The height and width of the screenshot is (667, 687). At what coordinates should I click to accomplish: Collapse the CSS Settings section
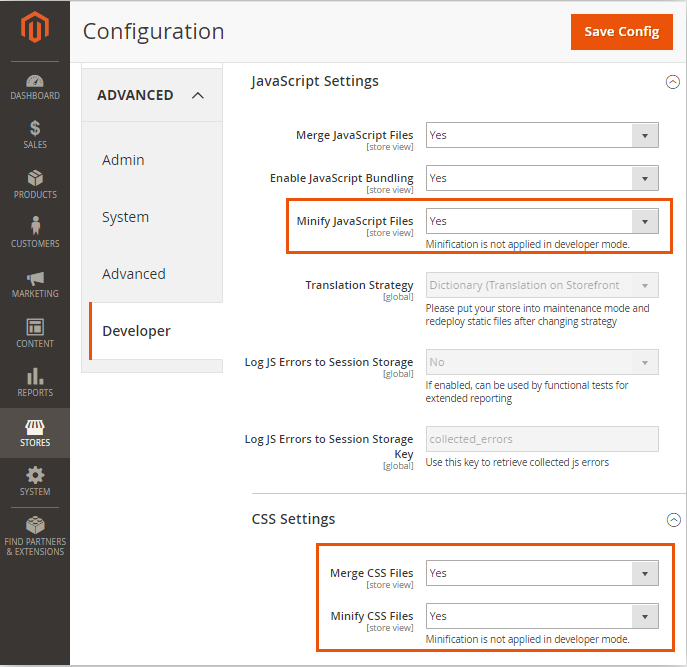[x=673, y=520]
